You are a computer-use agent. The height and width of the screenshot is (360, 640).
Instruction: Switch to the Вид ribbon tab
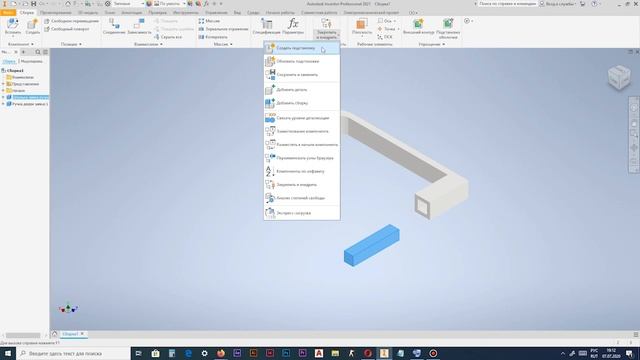click(237, 13)
